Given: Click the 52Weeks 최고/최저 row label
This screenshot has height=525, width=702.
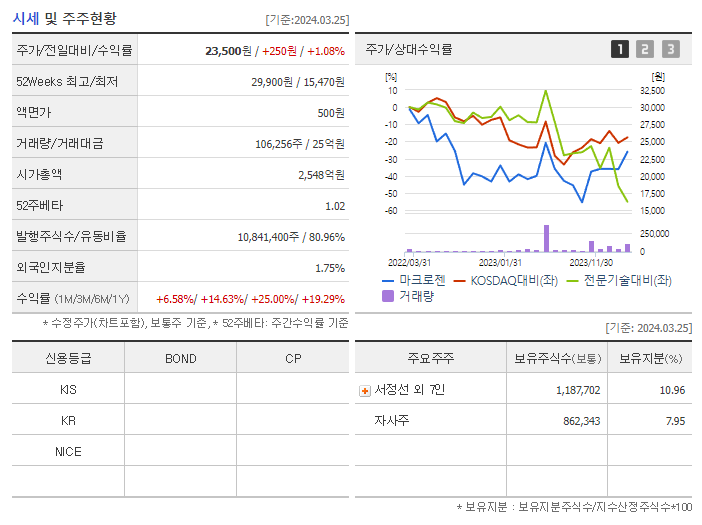Looking at the screenshot, I should coord(67,81).
